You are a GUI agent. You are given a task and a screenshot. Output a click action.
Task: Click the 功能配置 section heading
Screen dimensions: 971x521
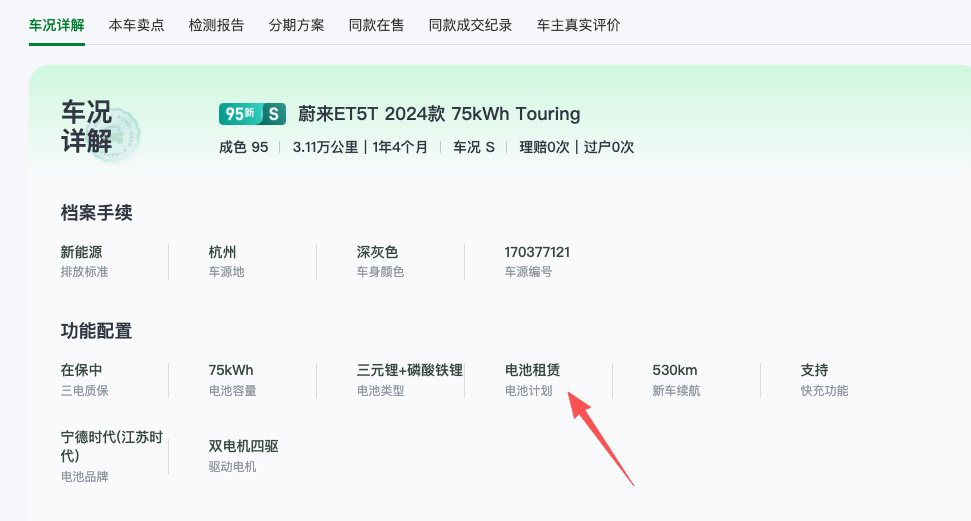(x=96, y=331)
